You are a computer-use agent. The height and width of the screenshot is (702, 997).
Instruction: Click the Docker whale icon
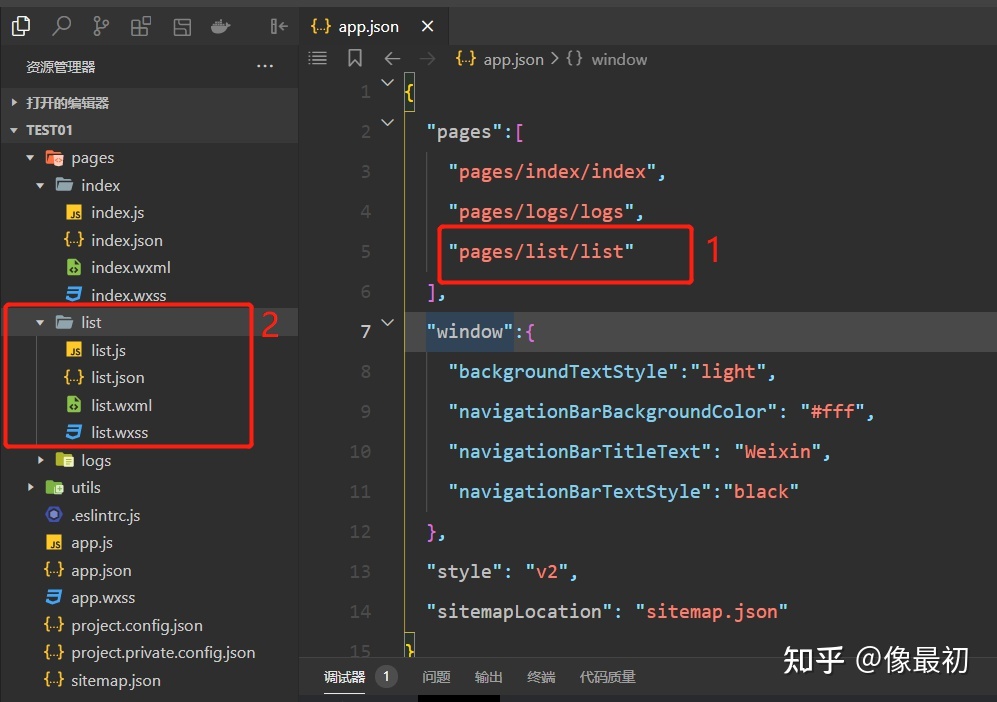(x=221, y=27)
